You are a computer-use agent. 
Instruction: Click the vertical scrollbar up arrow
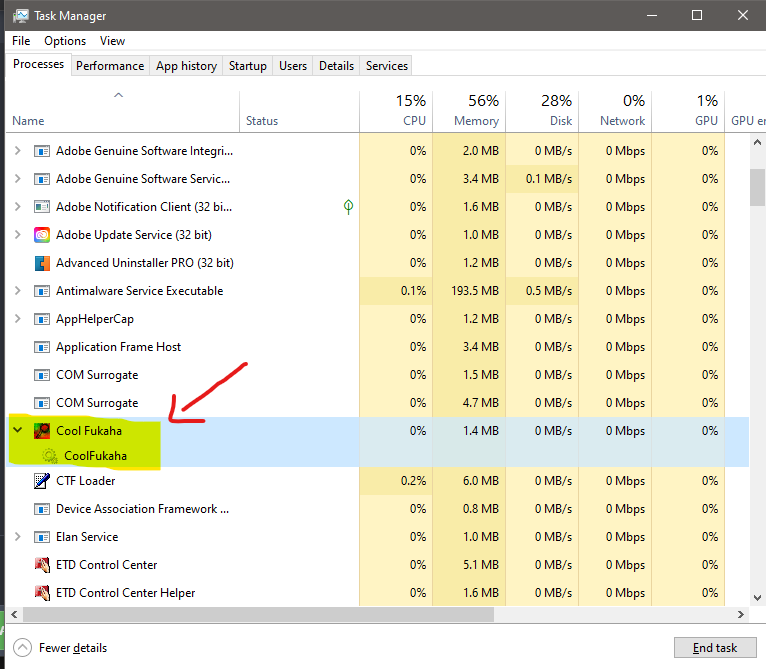757,143
